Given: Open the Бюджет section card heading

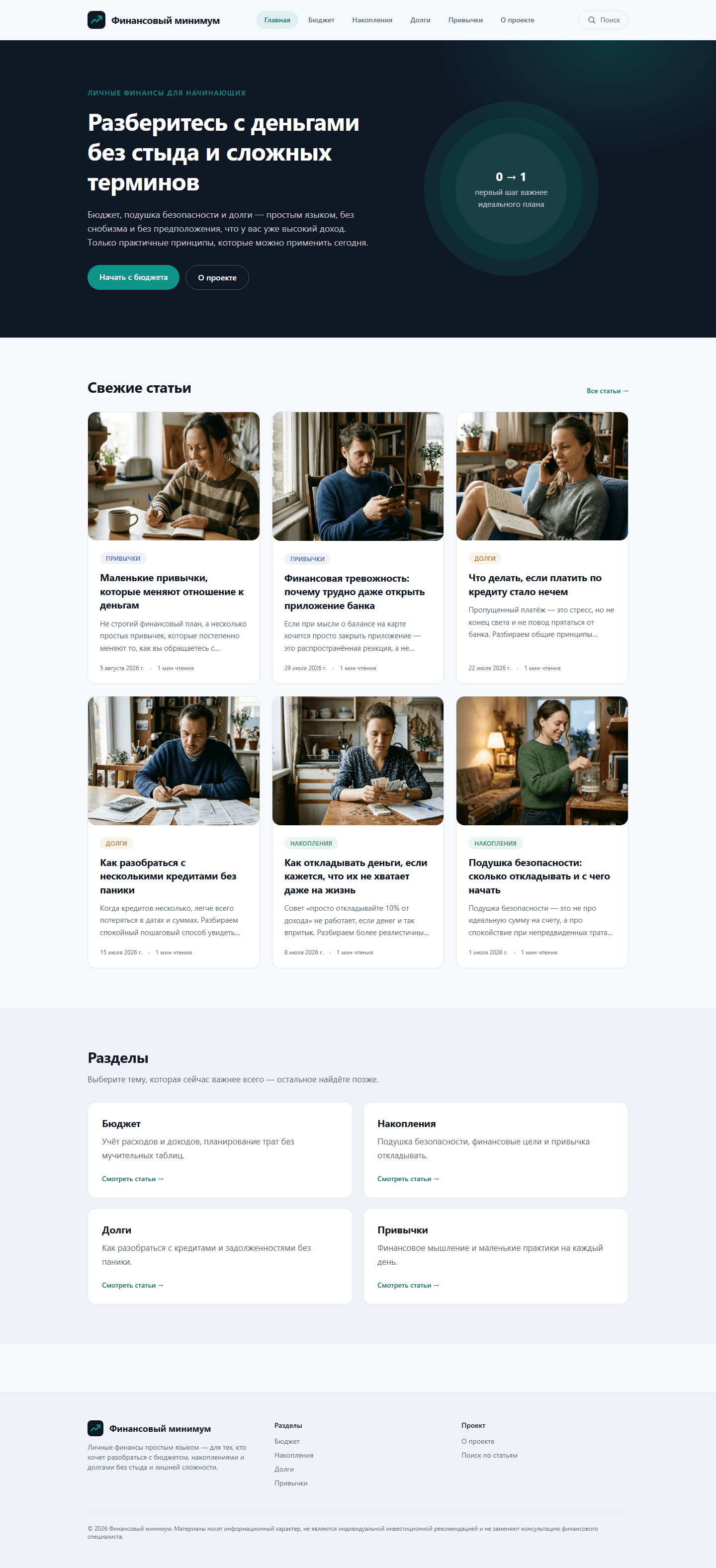Looking at the screenshot, I should pyautogui.click(x=121, y=1124).
